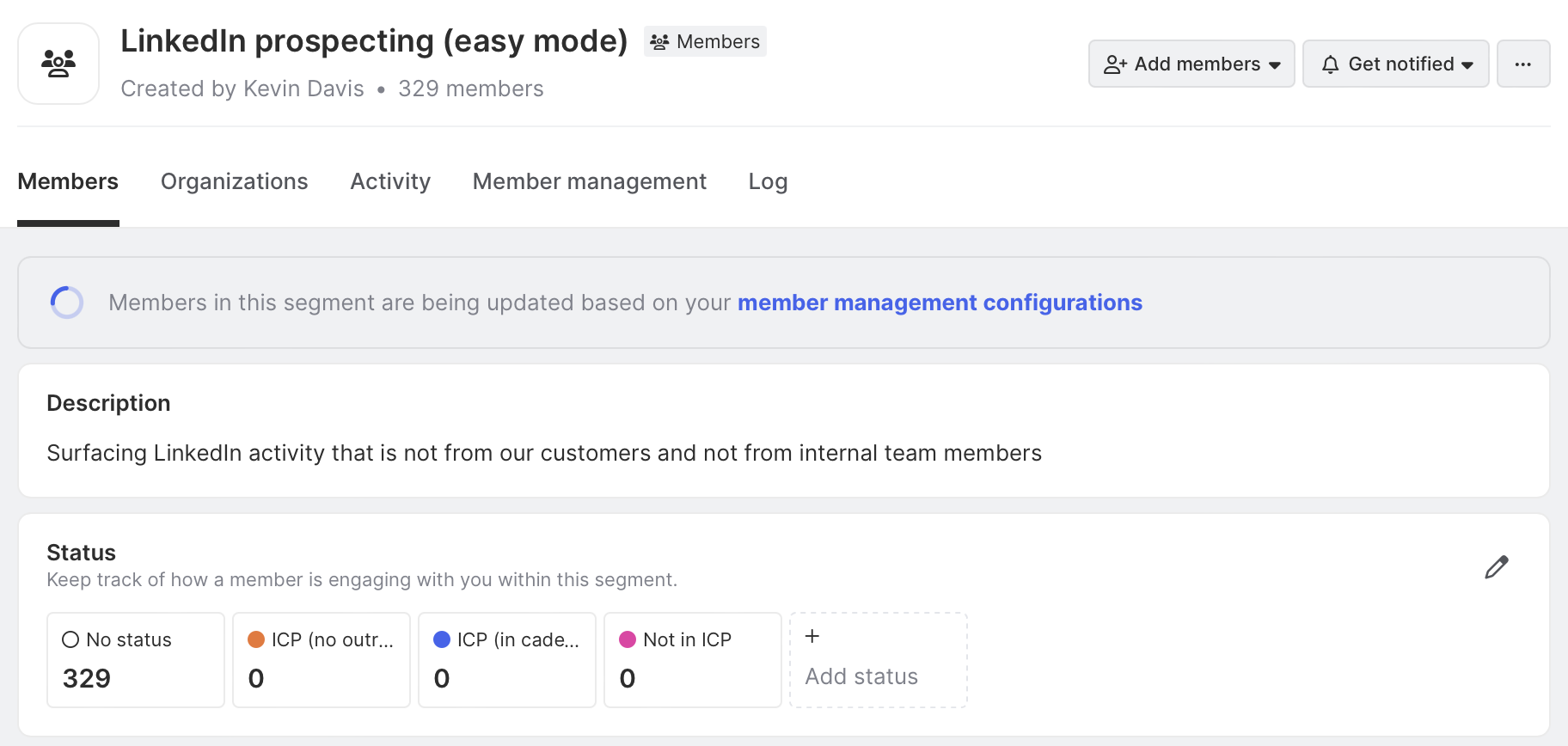Select the No status circle indicator

pos(70,639)
